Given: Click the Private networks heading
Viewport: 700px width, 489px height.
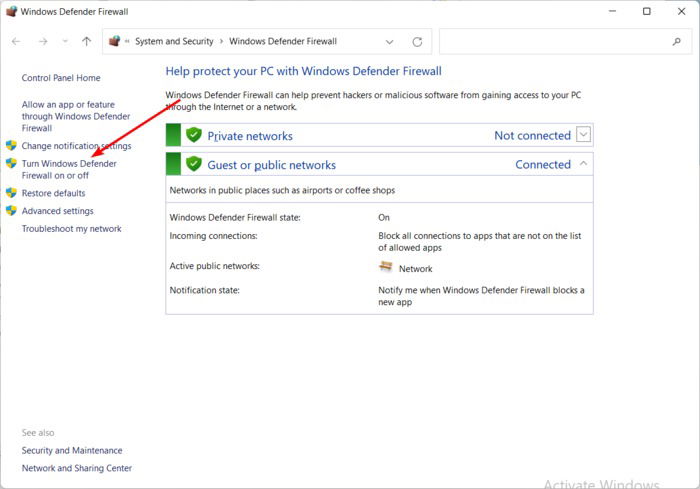Looking at the screenshot, I should point(250,136).
